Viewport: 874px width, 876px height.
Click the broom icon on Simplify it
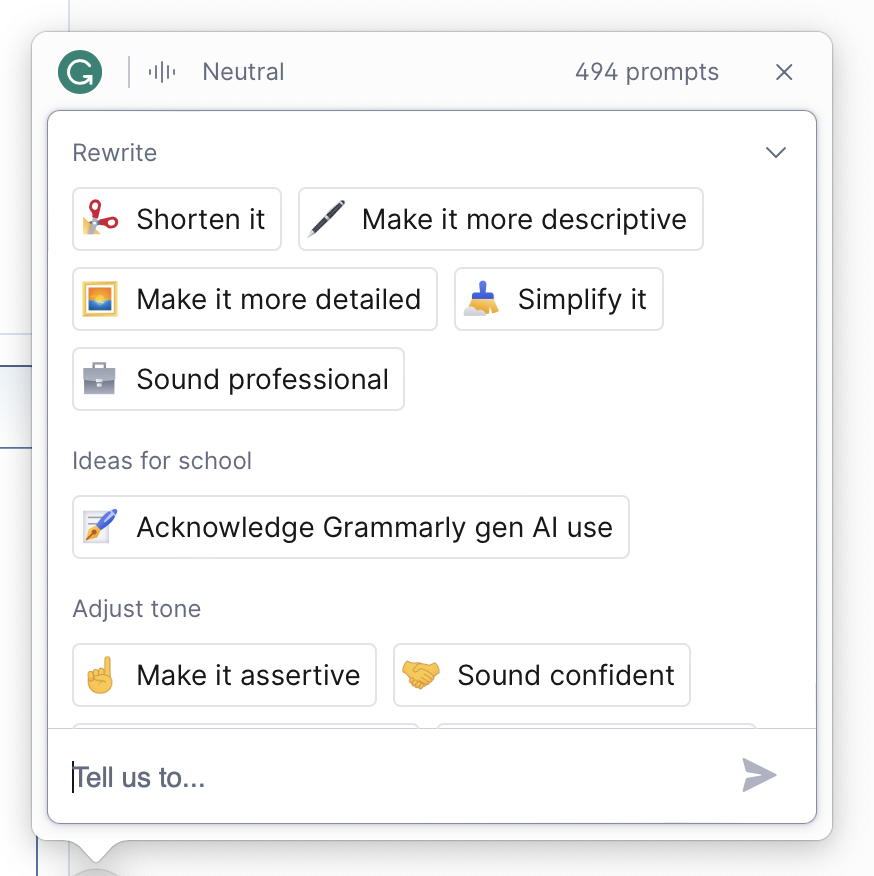[482, 298]
